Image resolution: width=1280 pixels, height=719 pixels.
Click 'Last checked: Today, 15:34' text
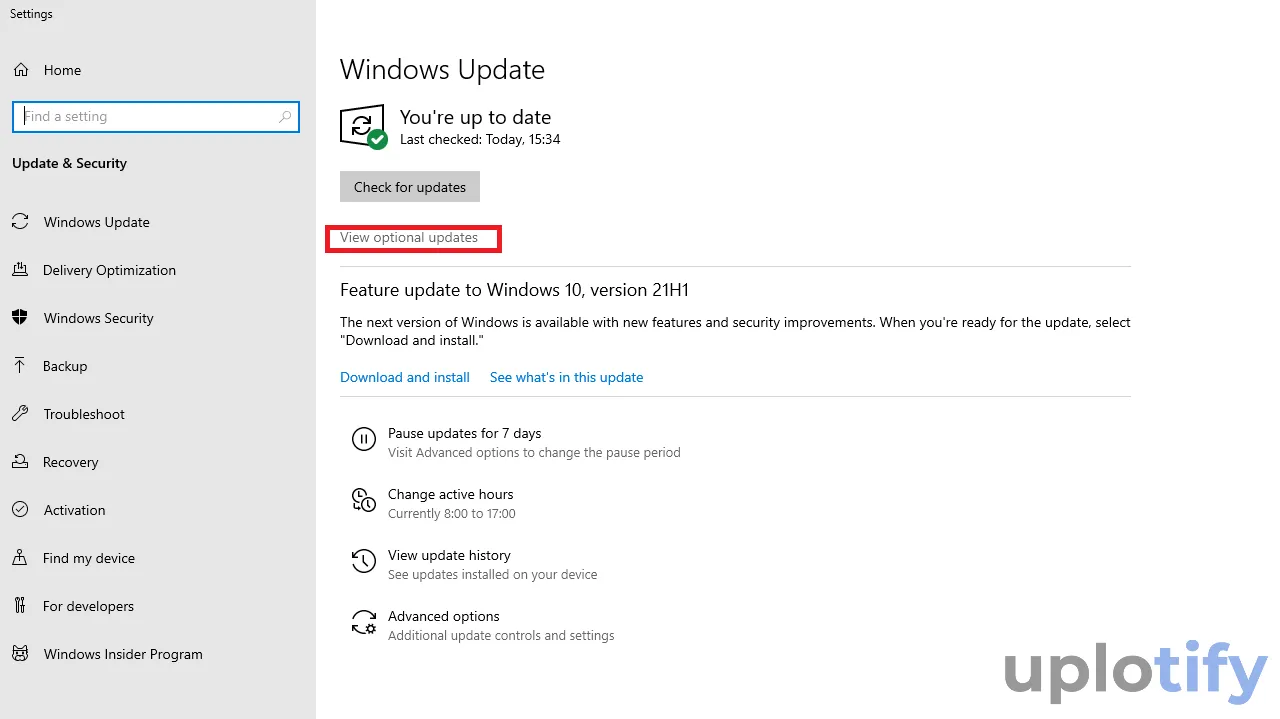click(x=480, y=140)
